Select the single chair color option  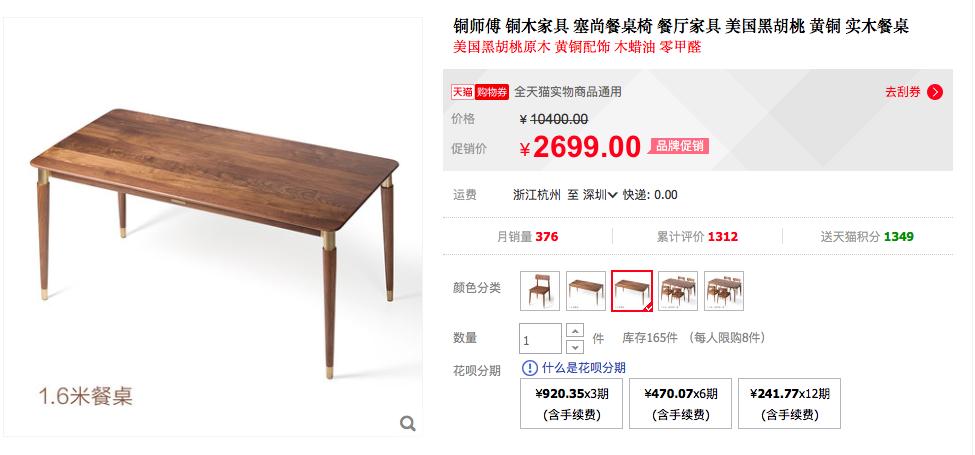coord(540,291)
